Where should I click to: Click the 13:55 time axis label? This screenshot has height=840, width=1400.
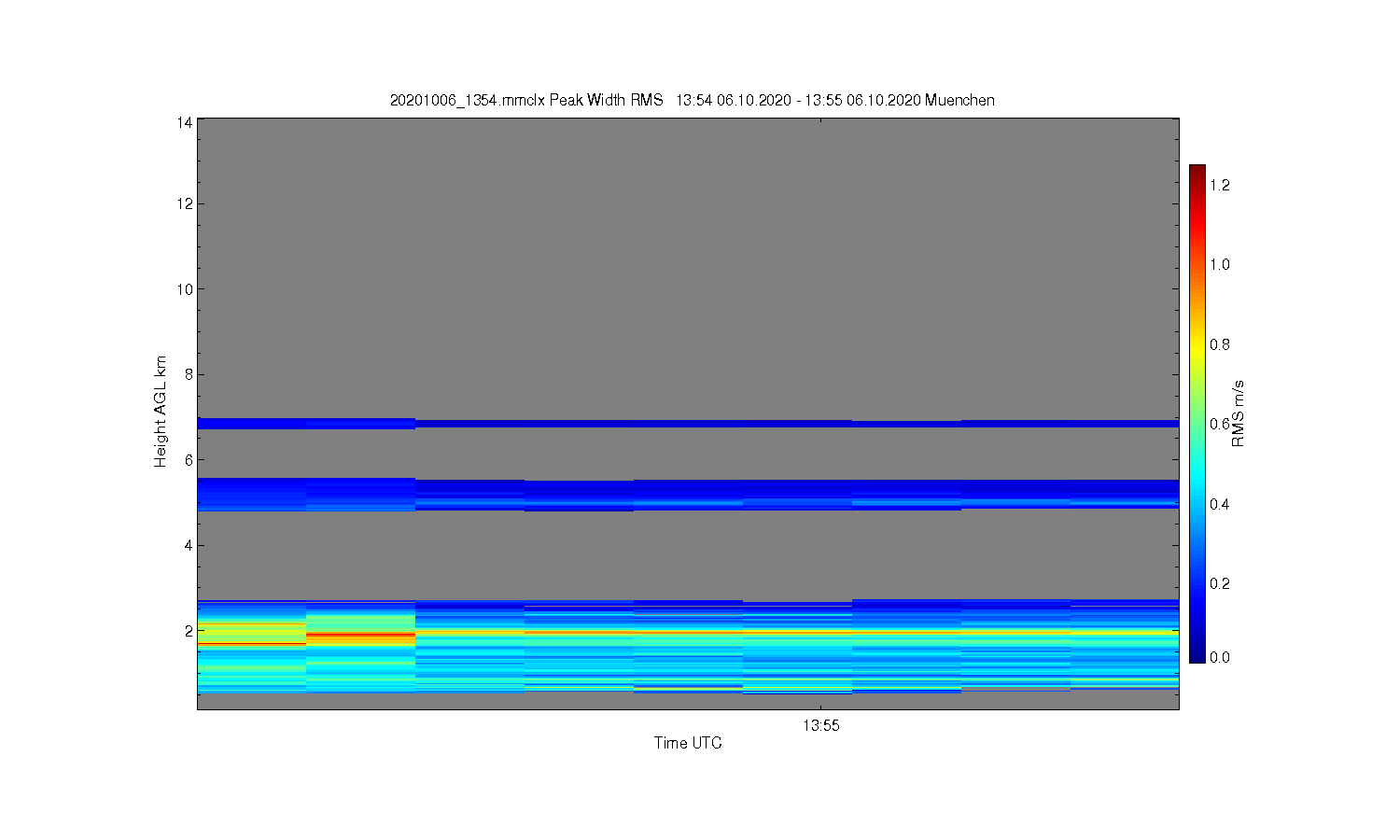click(x=821, y=726)
